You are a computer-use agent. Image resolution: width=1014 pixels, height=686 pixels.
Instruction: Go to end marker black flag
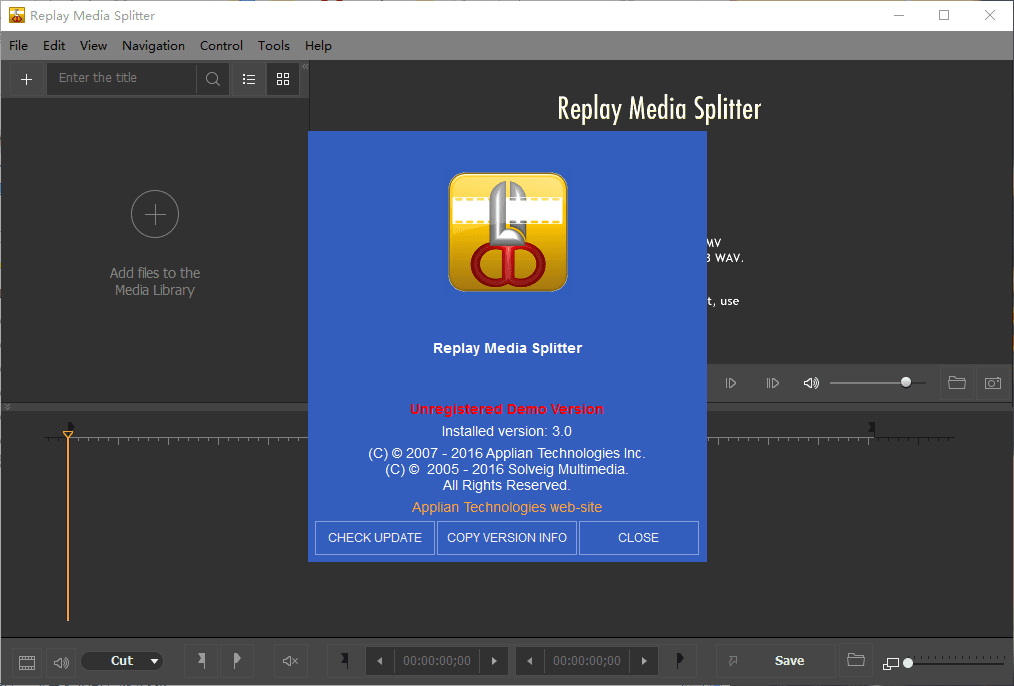pos(680,661)
